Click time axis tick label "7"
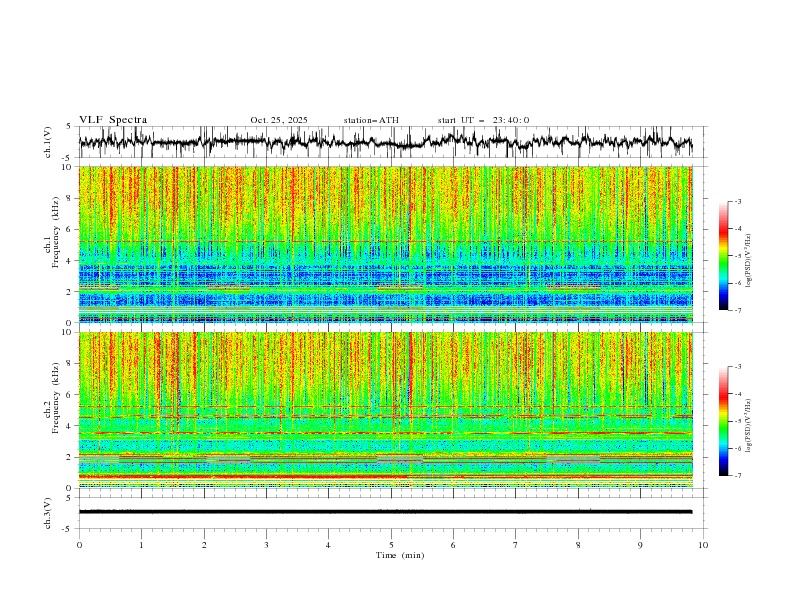This screenshot has width=792, height=612. [516, 545]
